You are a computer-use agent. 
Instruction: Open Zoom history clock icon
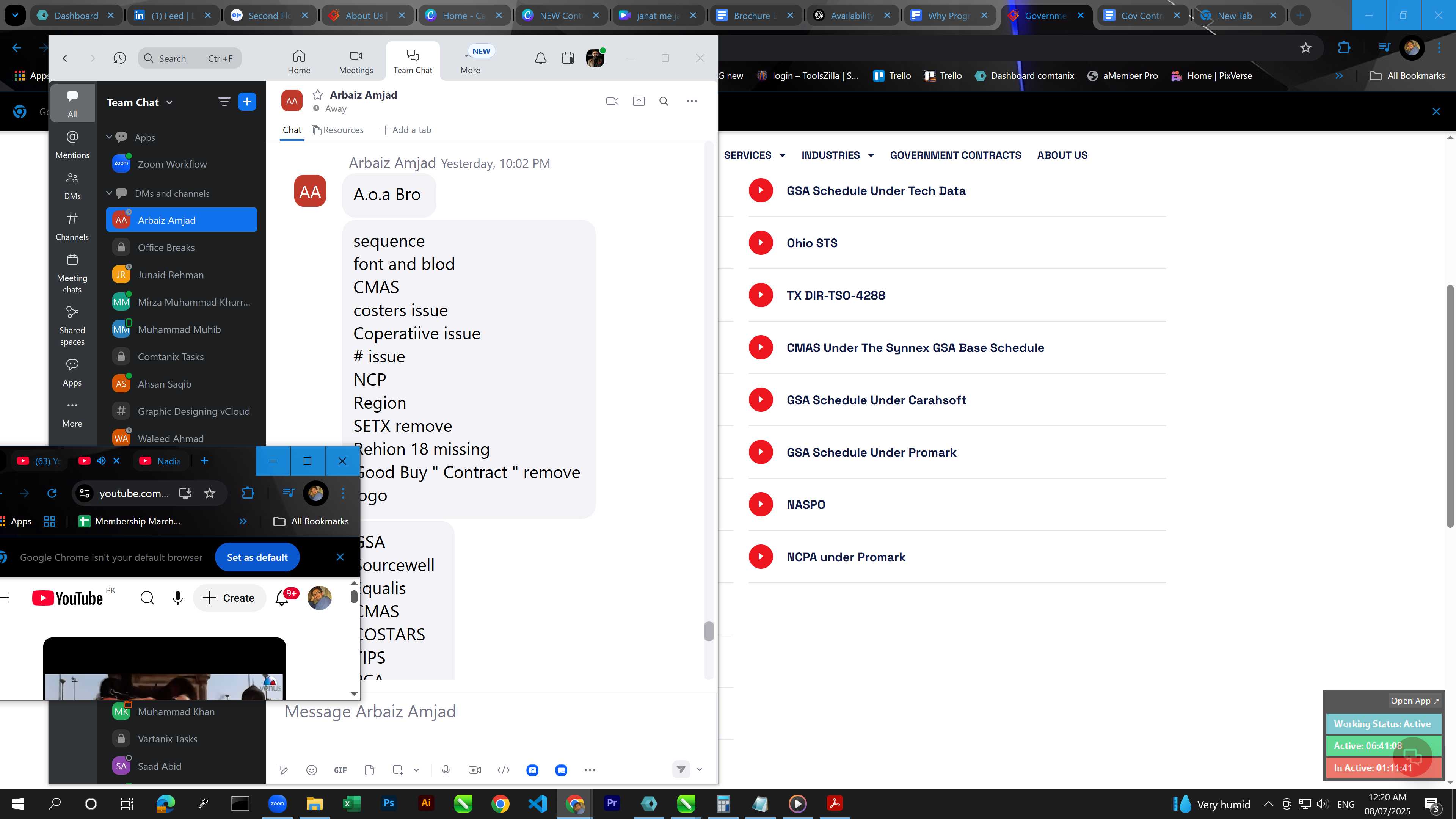click(x=119, y=58)
